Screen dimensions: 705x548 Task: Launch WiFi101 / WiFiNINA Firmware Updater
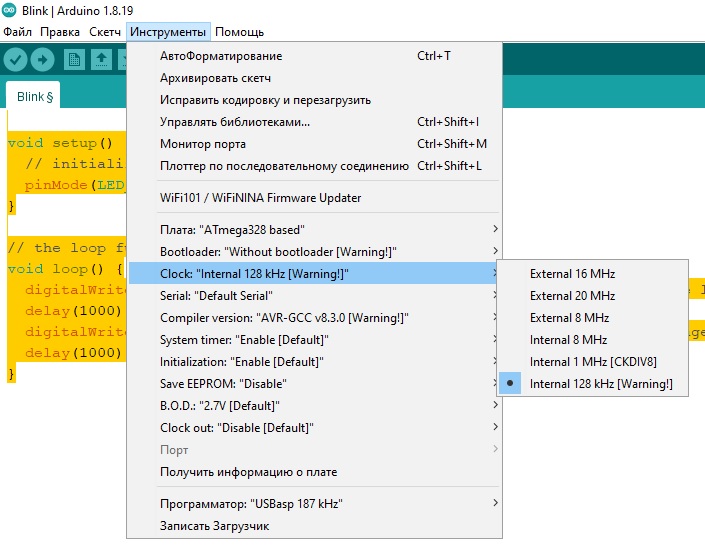[x=314, y=198]
